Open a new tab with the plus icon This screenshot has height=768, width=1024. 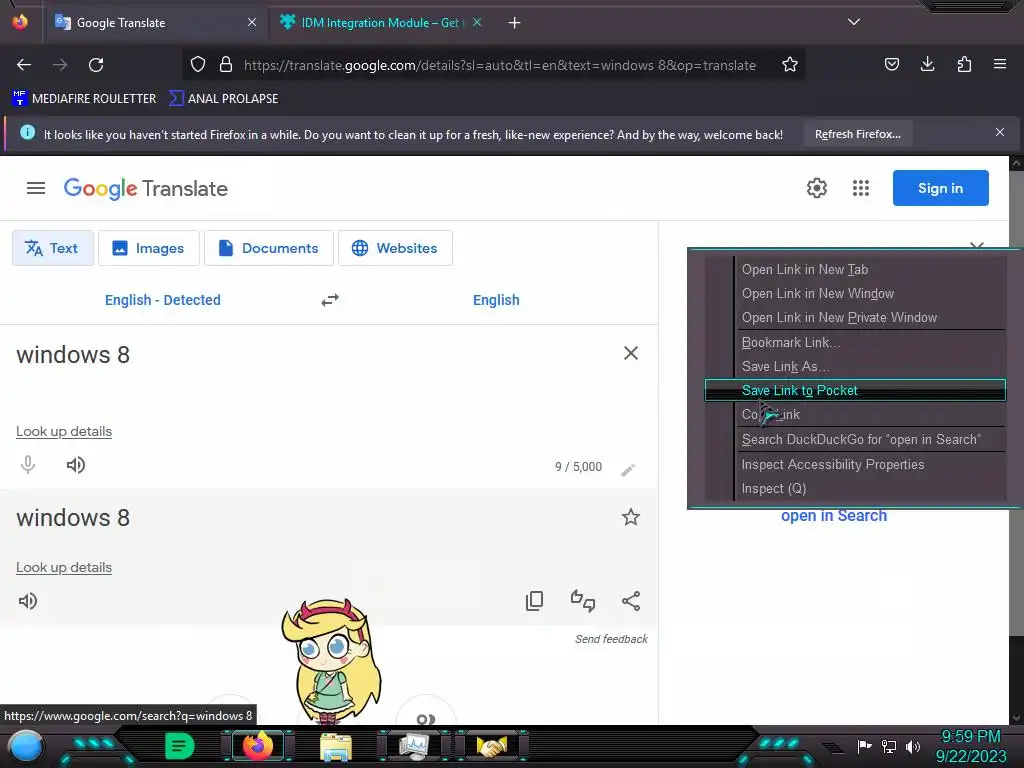pyautogui.click(x=515, y=23)
